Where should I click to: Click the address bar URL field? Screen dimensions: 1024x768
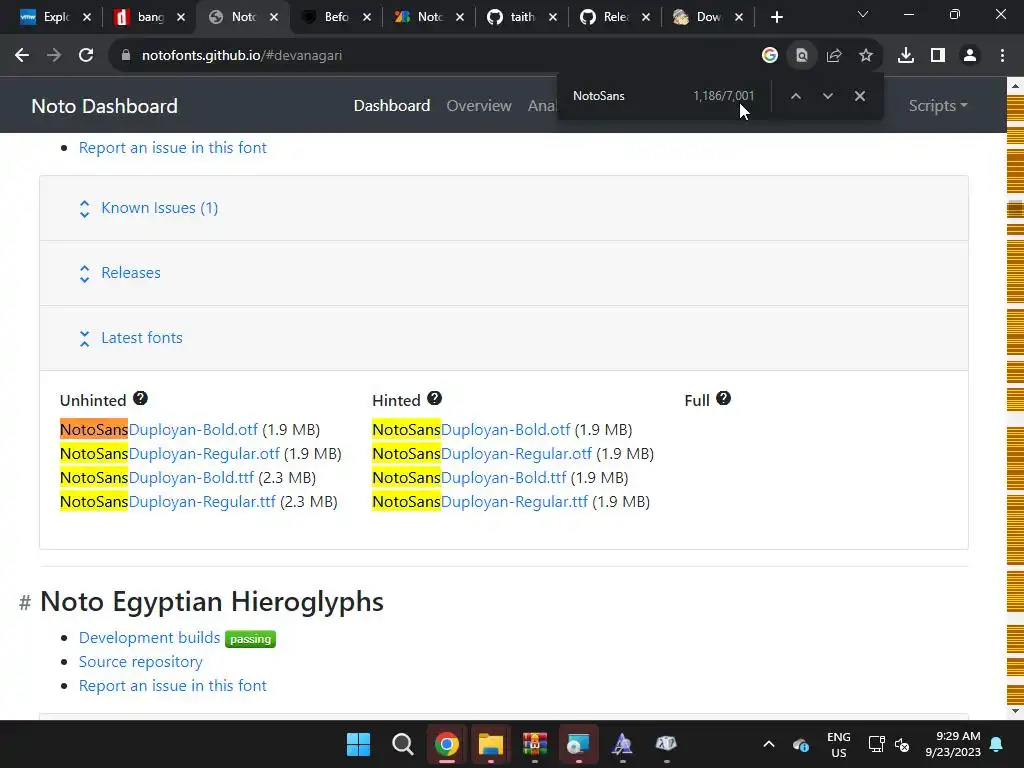431,56
